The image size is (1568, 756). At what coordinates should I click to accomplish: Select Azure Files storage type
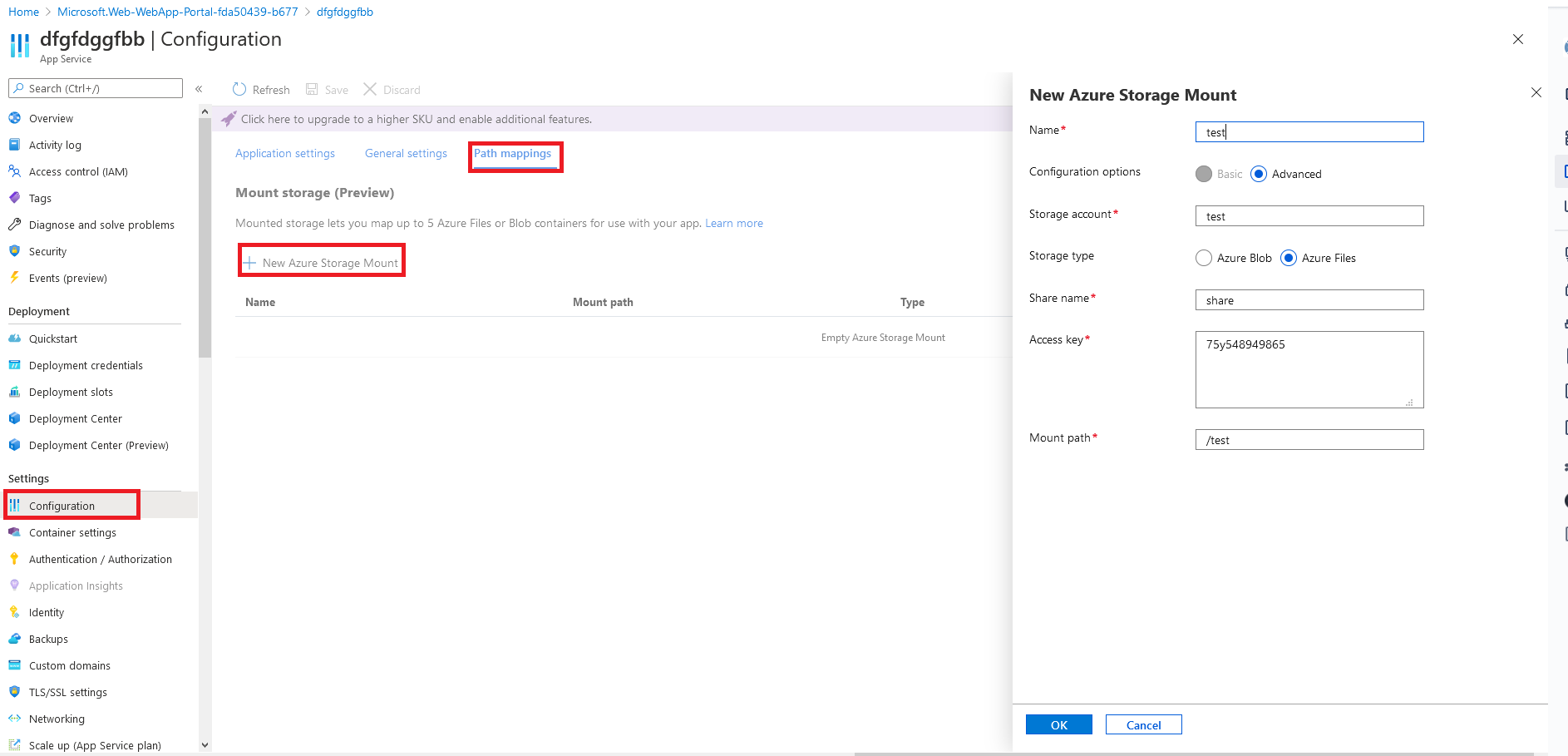1289,258
